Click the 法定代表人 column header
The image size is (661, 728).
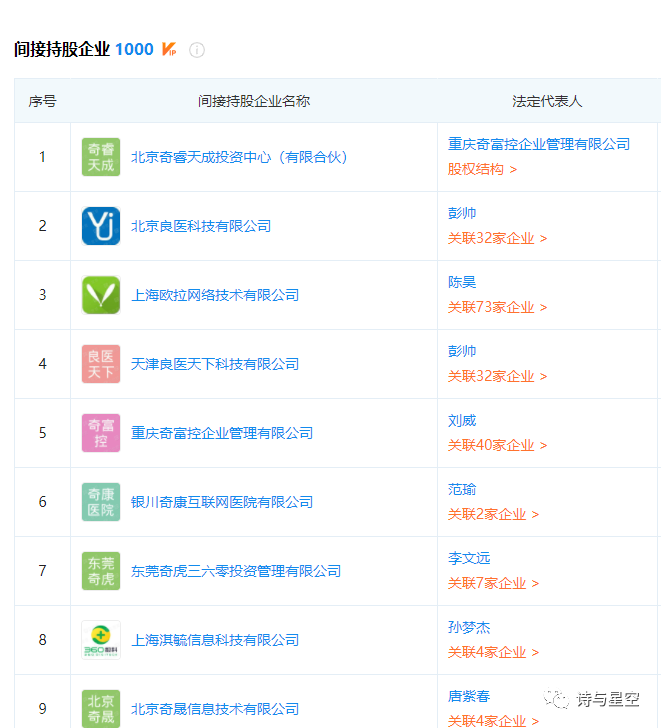pos(547,101)
